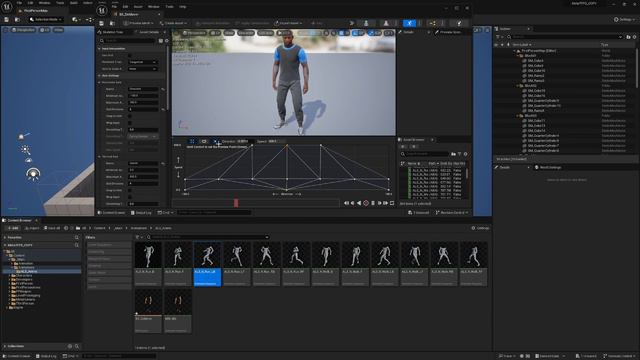Browse to asset icon in blend space toolbar
Image resolution: width=640 pixels, height=360 pixels.
tap(112, 23)
